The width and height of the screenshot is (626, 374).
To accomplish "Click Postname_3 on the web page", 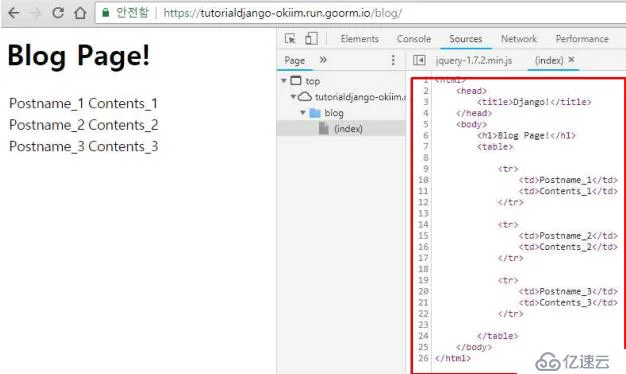I will pos(47,146).
